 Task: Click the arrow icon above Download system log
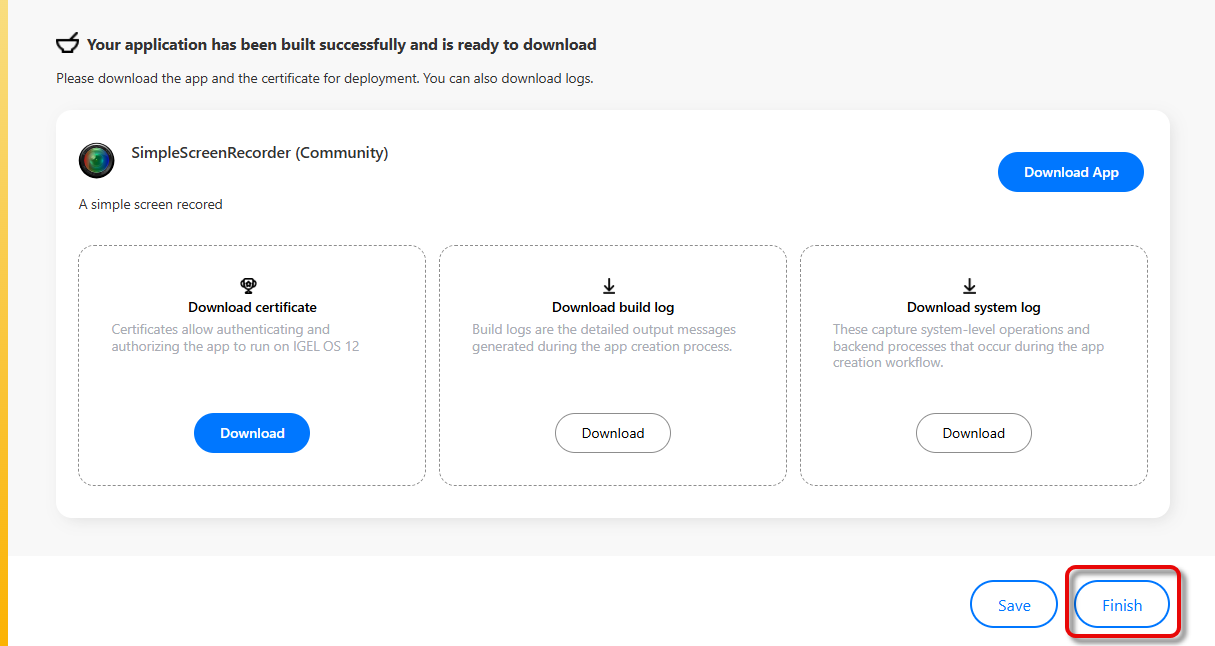[970, 286]
